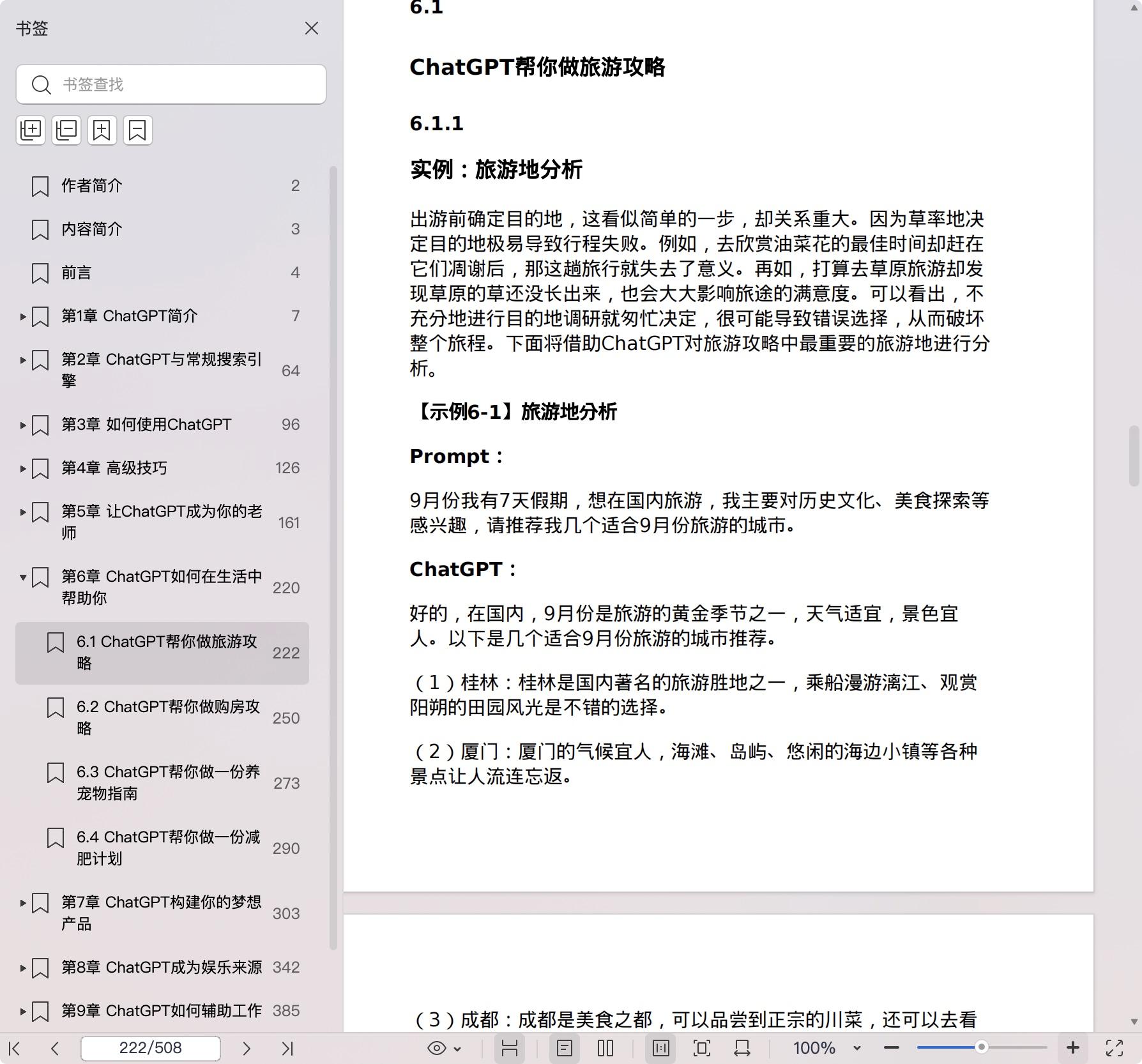The height and width of the screenshot is (1064, 1142).
Task: Toggle continuous scrolling icon
Action: coord(510,1048)
